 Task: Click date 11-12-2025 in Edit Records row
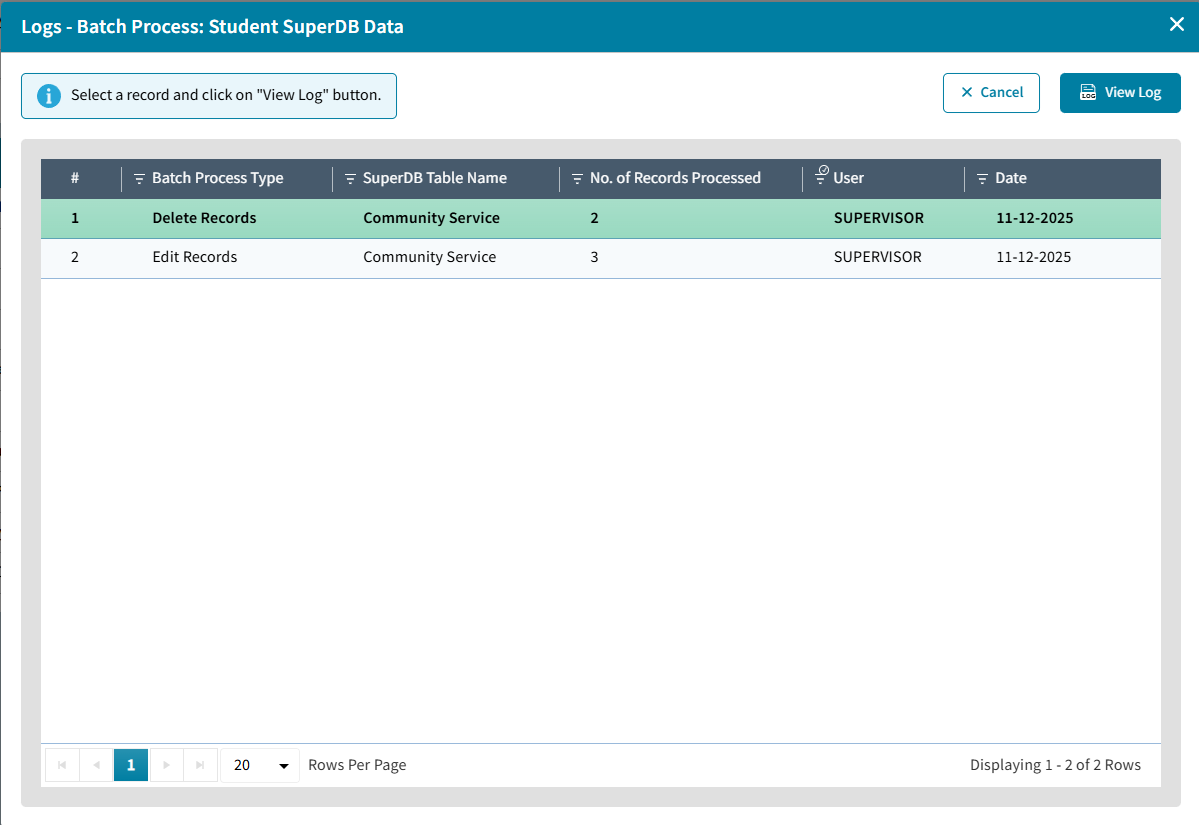tap(1033, 257)
